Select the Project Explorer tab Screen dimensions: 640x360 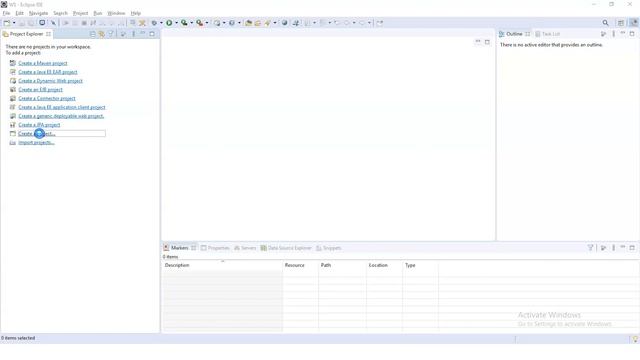27,34
